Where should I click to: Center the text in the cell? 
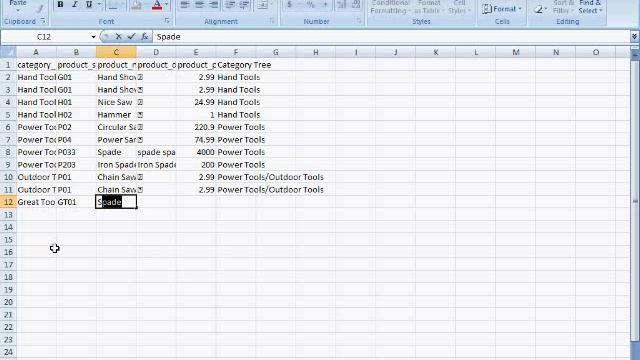pos(199,4)
